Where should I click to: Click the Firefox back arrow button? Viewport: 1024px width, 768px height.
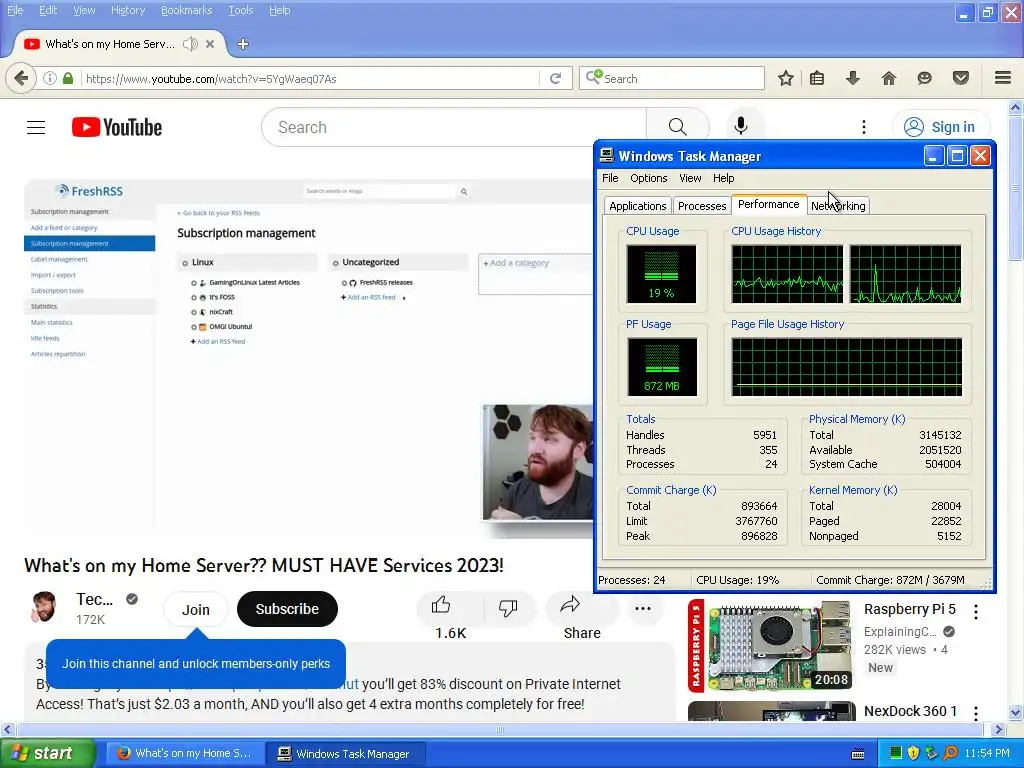tap(21, 78)
